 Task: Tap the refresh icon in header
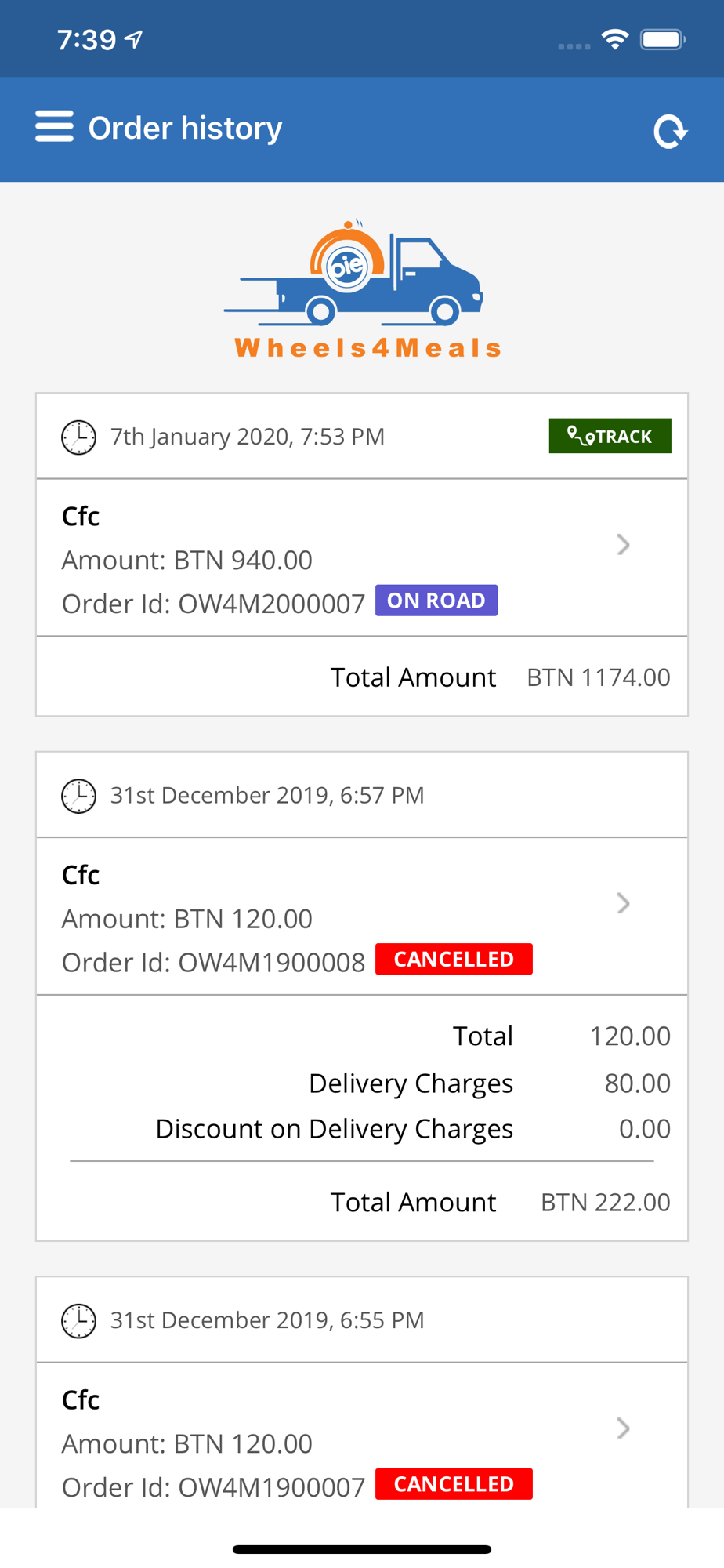(670, 131)
